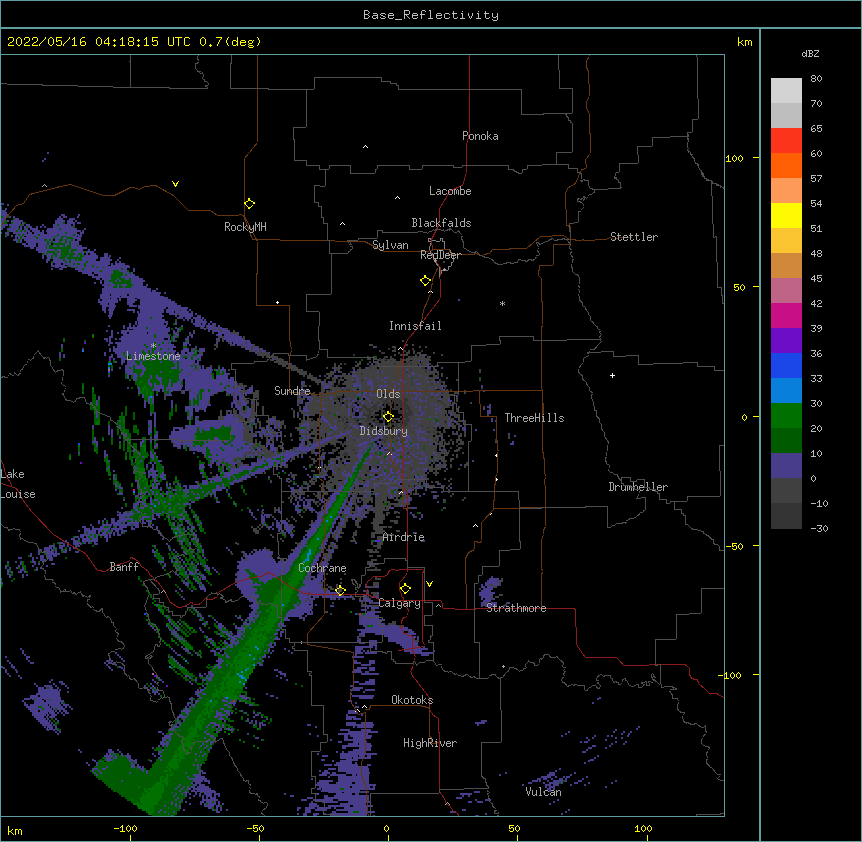
Task: Click the RockyMH label
Action: (x=245, y=227)
